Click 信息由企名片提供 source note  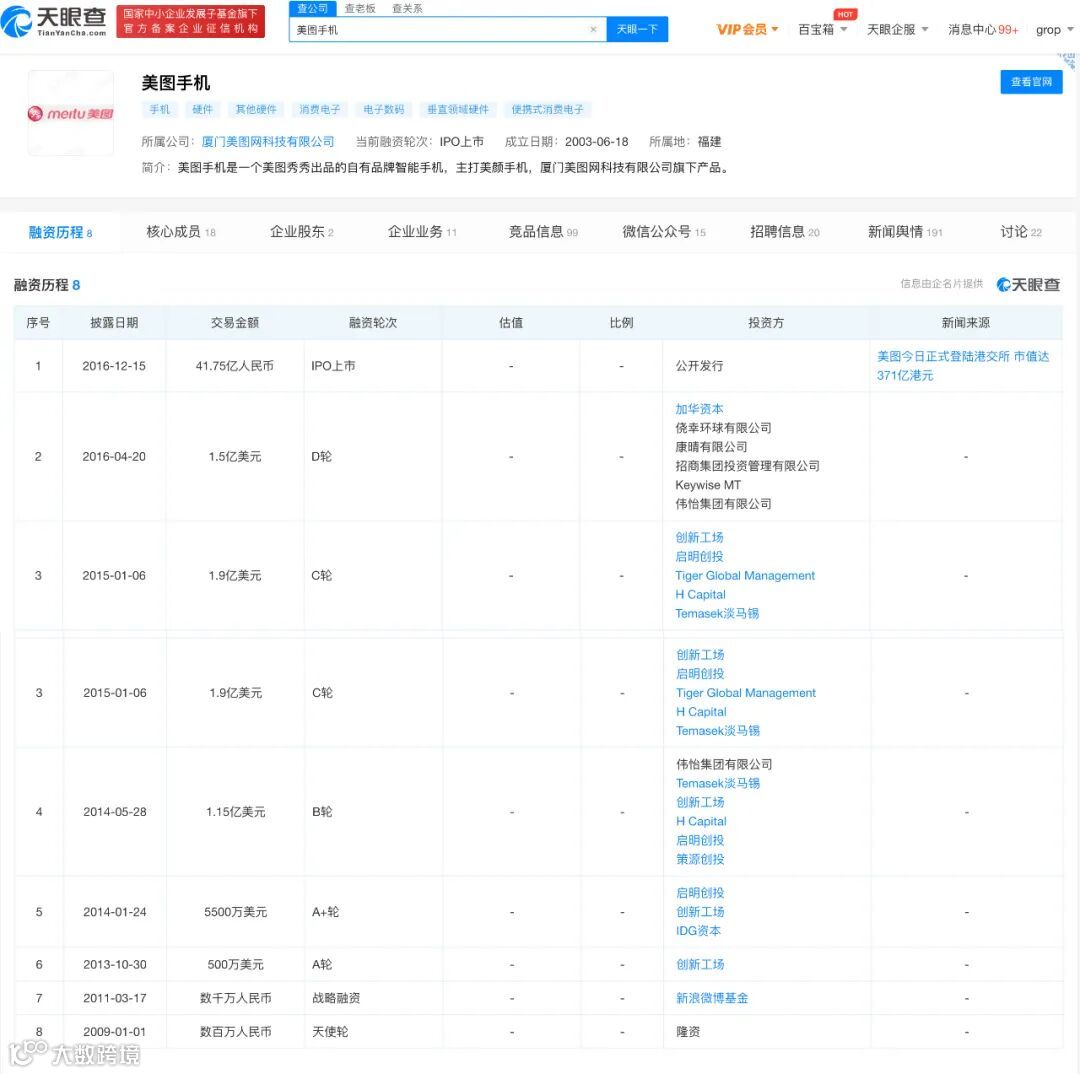pos(942,284)
